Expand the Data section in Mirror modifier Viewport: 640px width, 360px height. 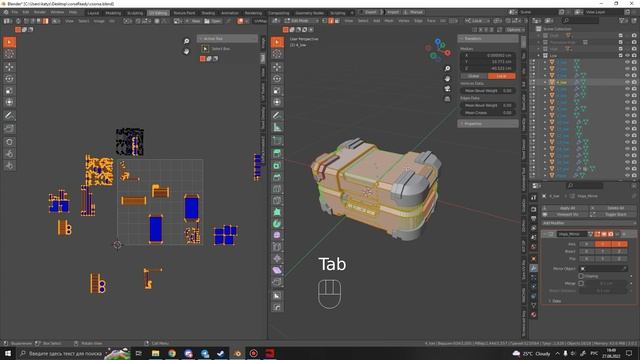point(556,301)
